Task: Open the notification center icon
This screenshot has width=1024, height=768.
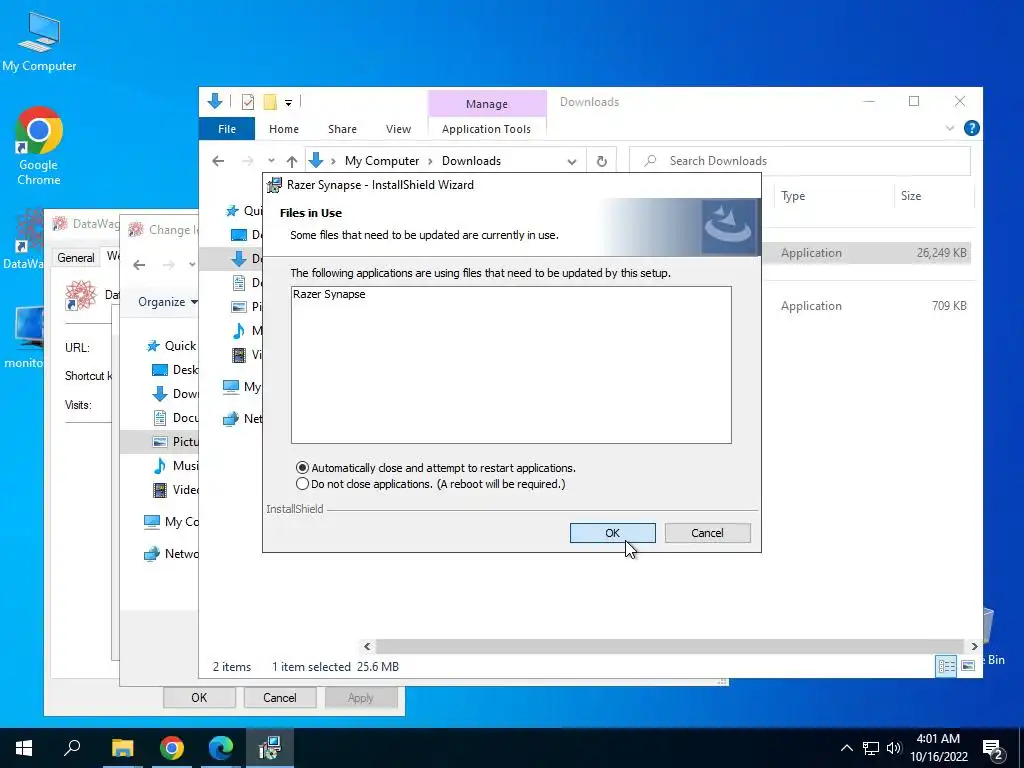Action: pos(993,749)
